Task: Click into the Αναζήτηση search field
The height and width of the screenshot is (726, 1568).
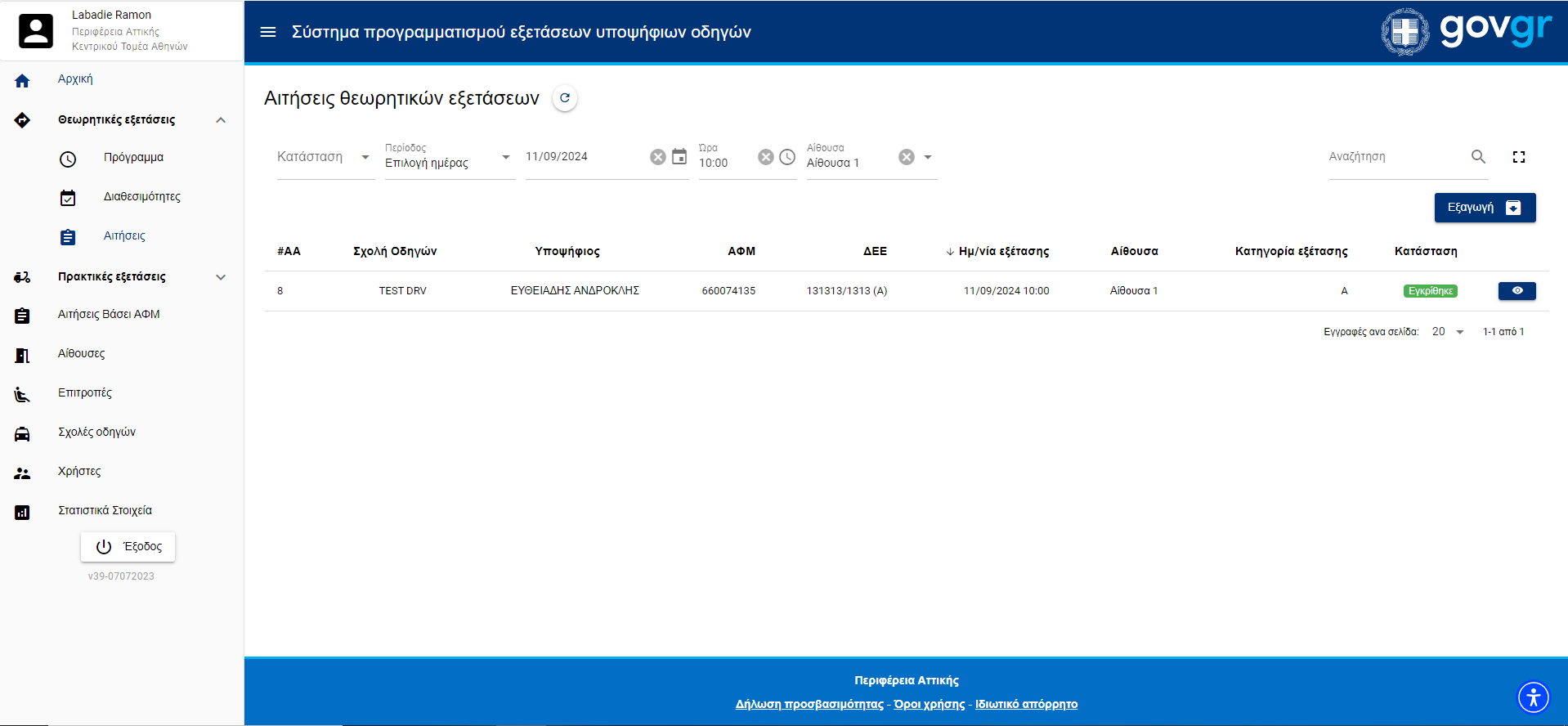Action: [x=1394, y=157]
